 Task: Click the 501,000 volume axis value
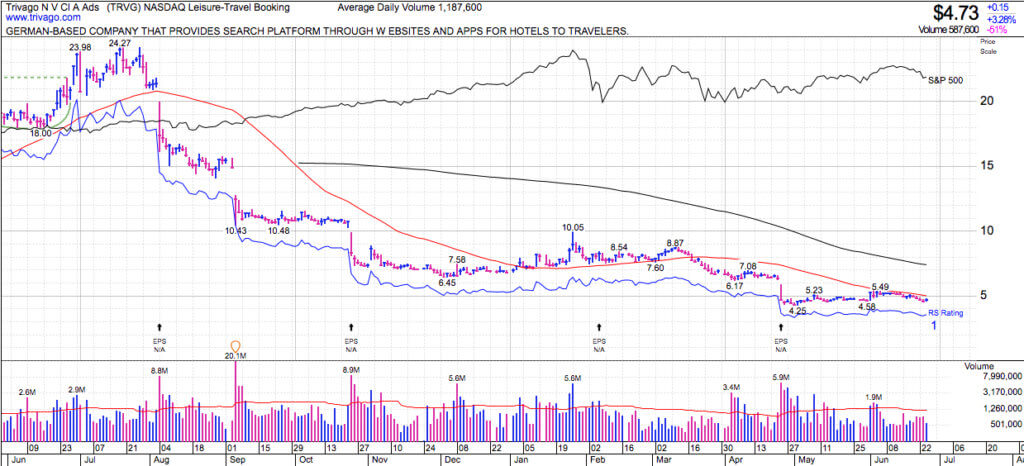coord(1006,425)
